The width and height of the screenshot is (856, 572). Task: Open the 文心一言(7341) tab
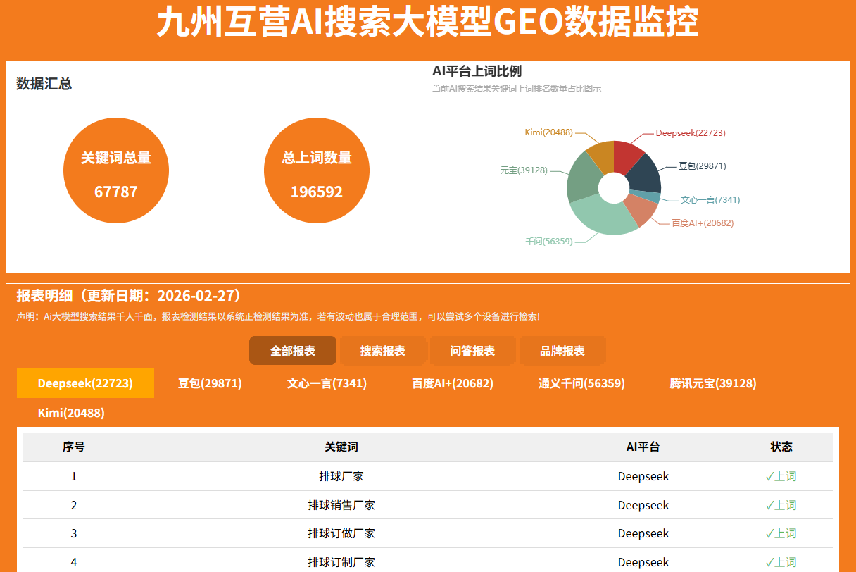(x=327, y=383)
